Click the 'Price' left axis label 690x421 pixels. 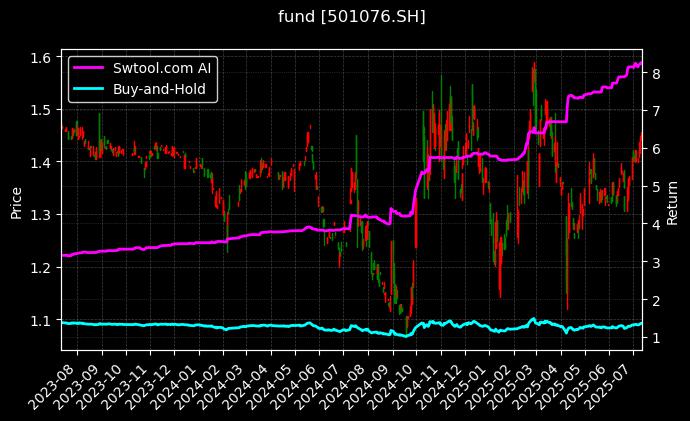(x=16, y=200)
